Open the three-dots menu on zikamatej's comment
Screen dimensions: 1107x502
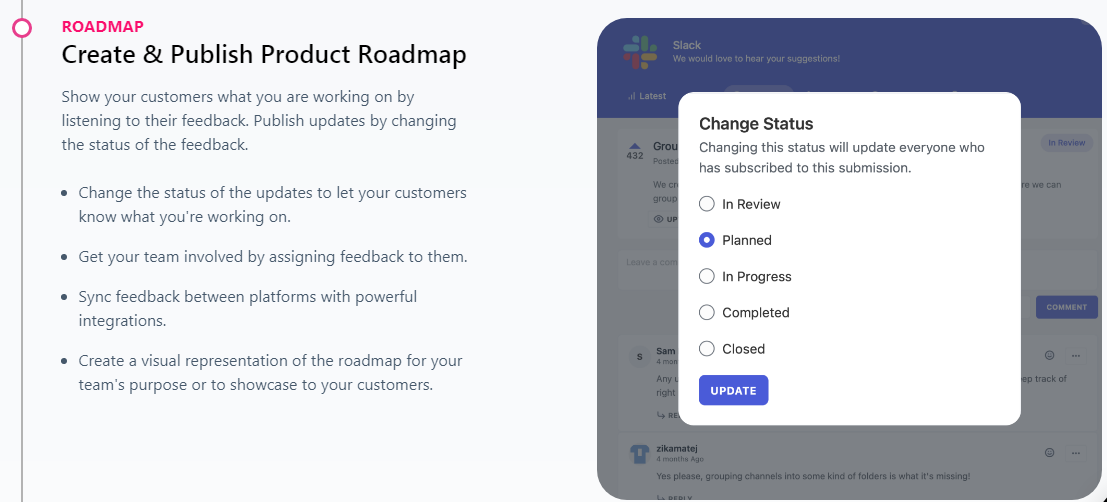pos(1076,452)
